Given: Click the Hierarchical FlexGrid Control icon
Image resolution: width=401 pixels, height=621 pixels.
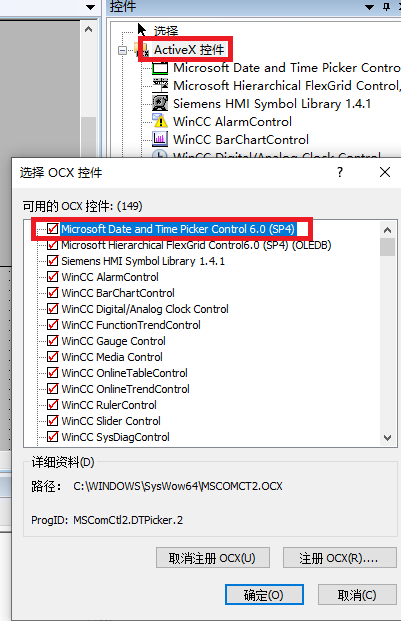Looking at the screenshot, I should point(160,86).
